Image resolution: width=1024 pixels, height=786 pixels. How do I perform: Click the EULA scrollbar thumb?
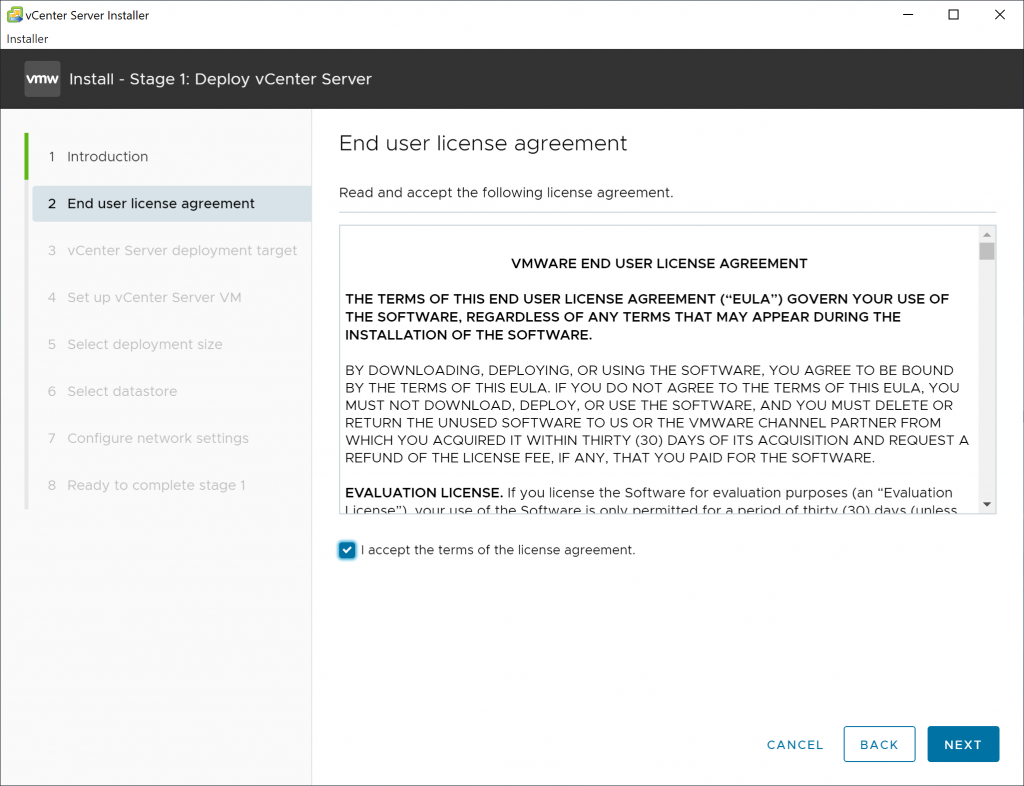click(987, 251)
